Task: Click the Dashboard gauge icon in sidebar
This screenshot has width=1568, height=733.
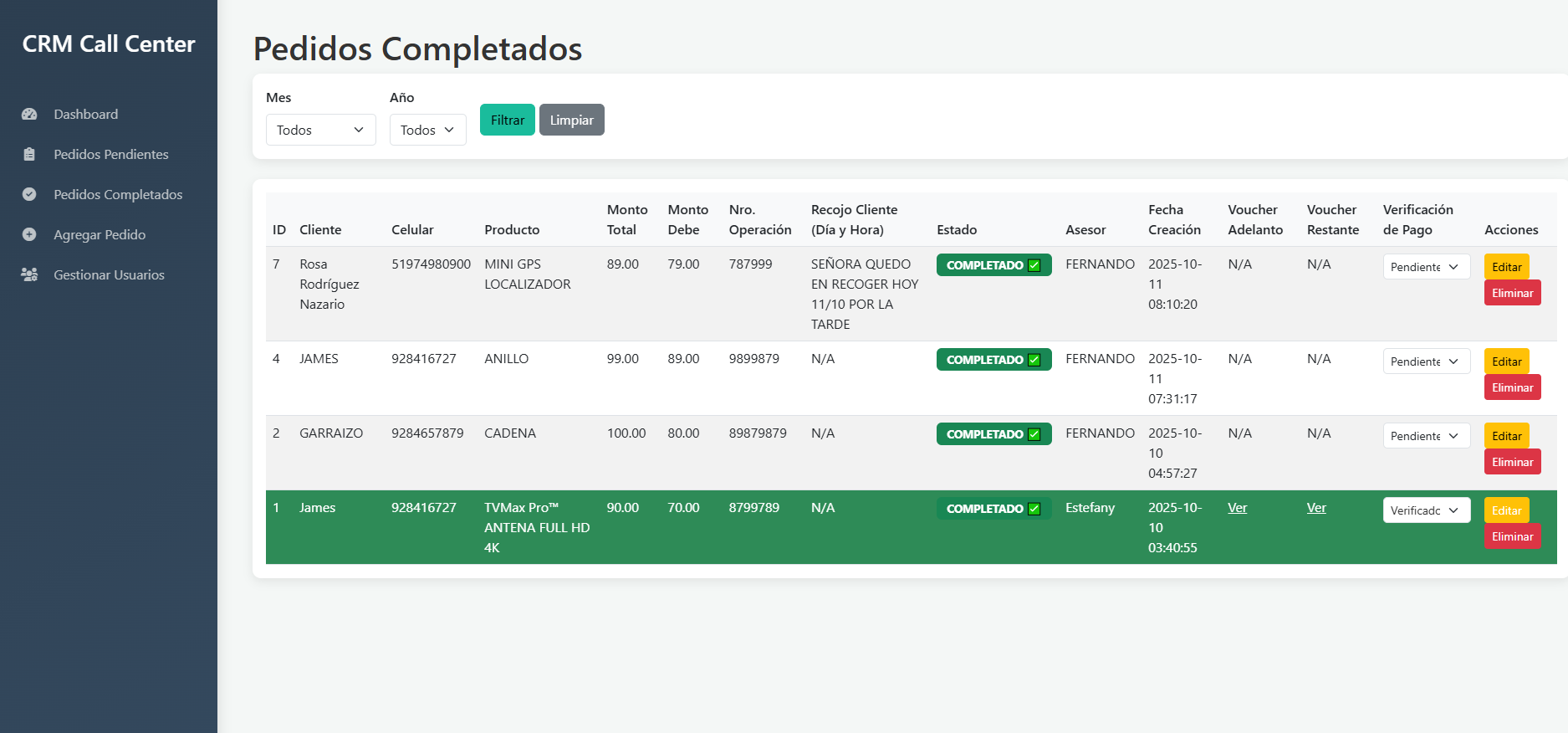Action: tap(29, 114)
